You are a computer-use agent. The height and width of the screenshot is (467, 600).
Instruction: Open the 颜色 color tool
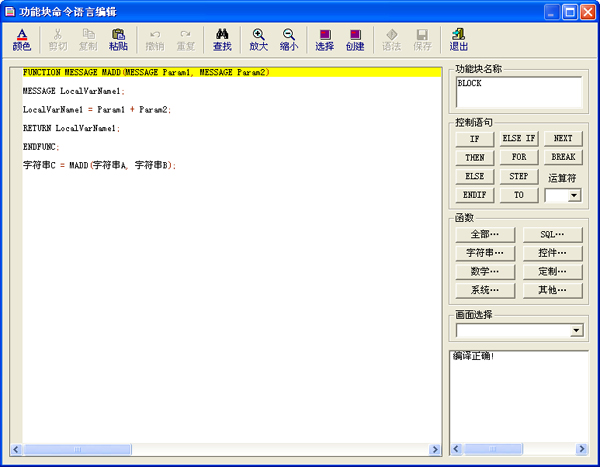click(22, 40)
